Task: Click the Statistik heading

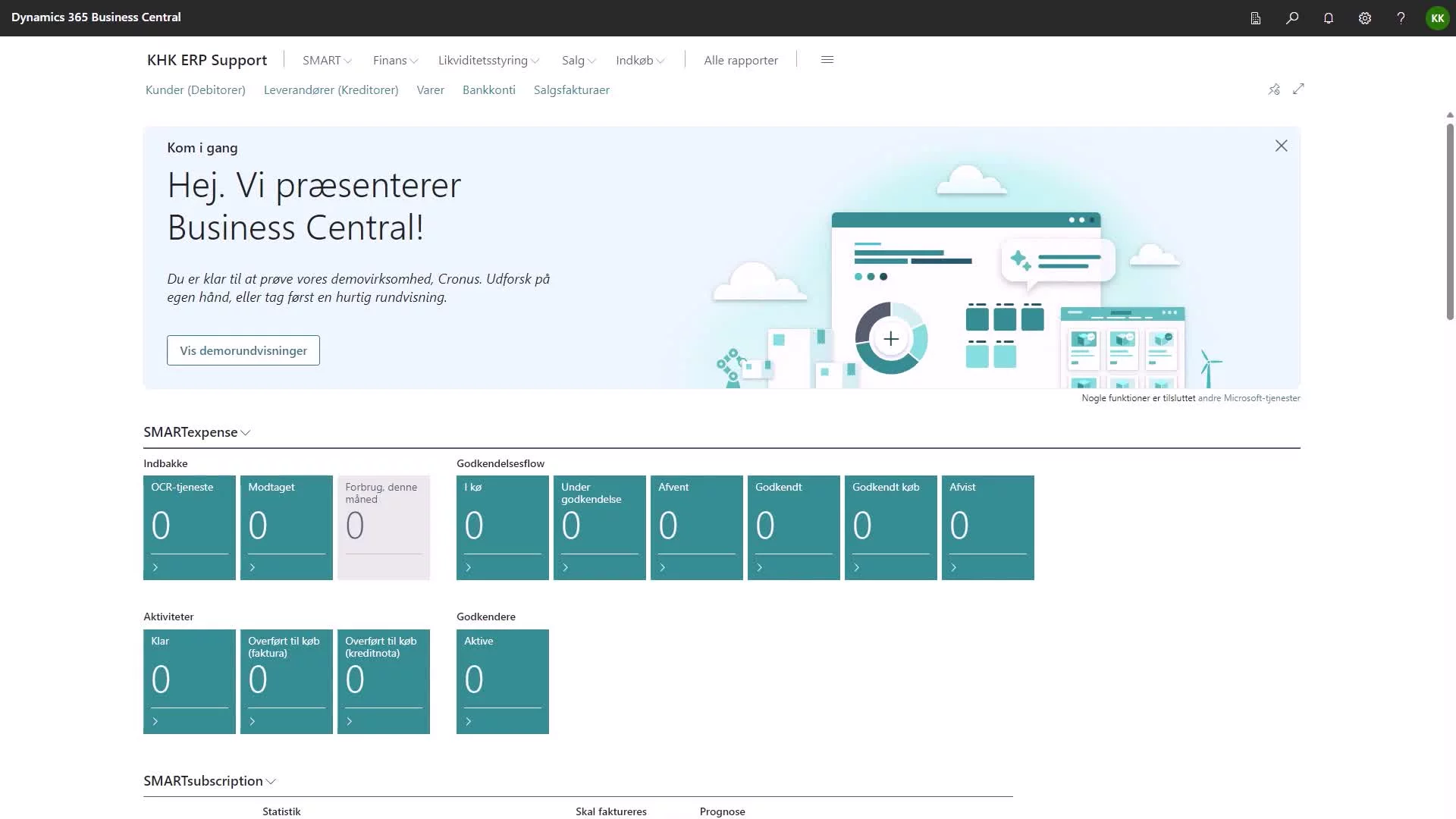Action: tap(281, 811)
